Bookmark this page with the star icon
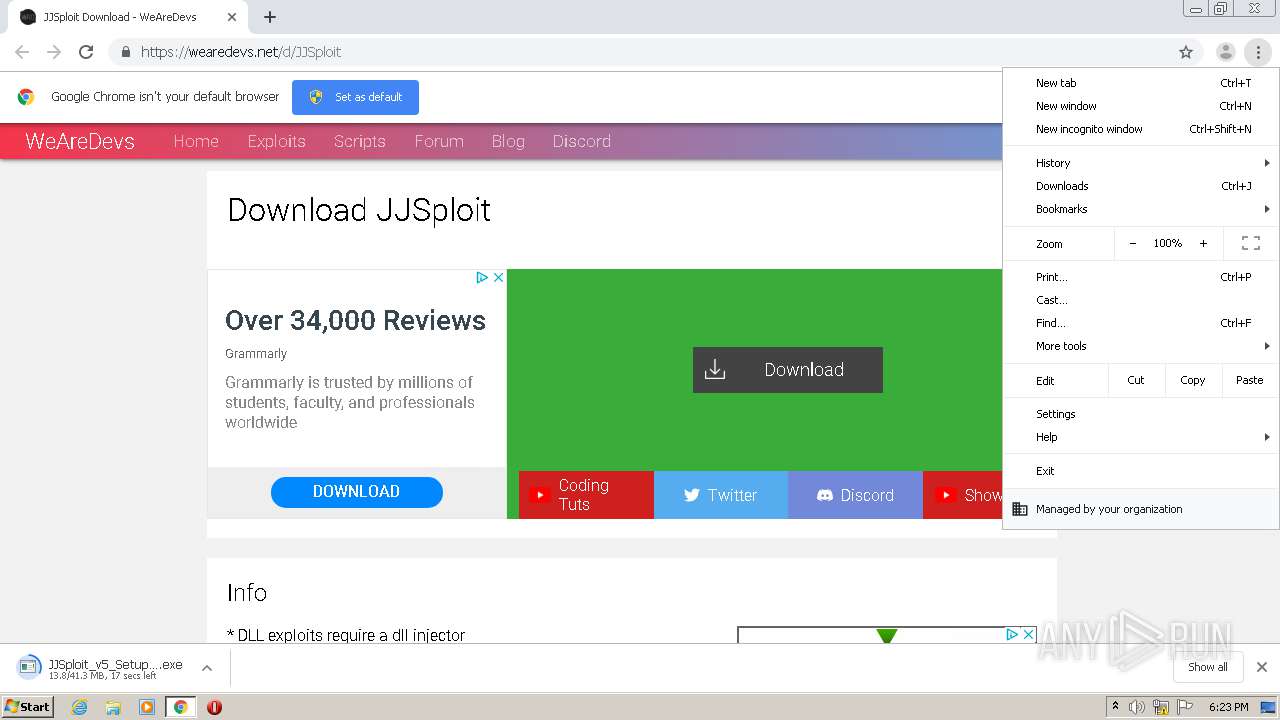The width and height of the screenshot is (1280, 720). (x=1186, y=52)
